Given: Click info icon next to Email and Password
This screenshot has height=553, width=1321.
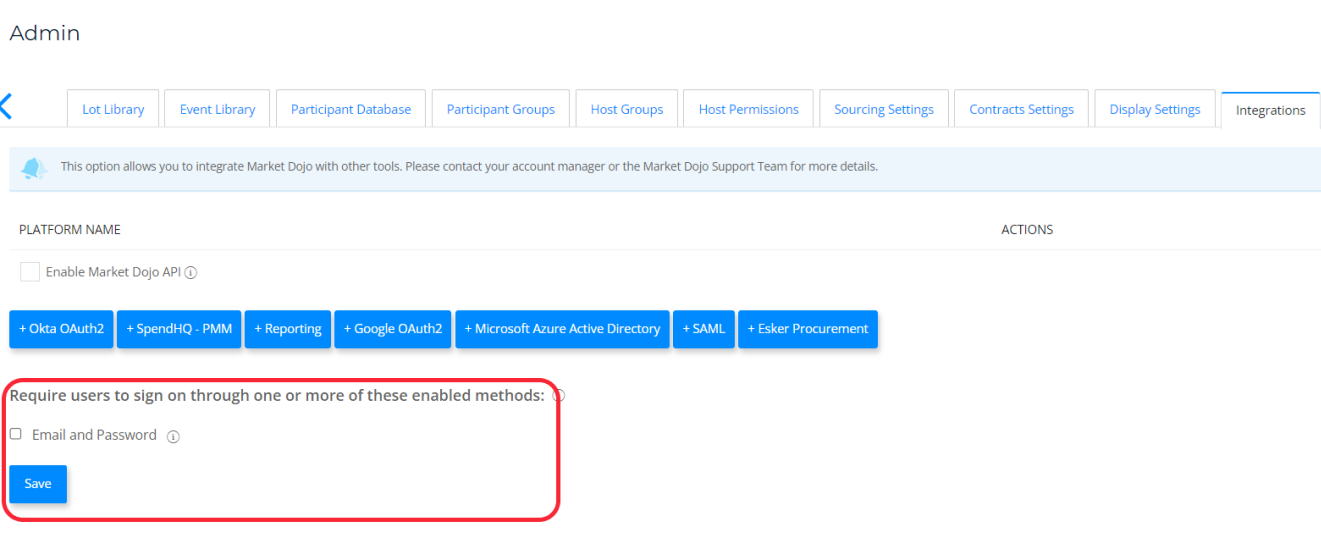Looking at the screenshot, I should point(173,436).
